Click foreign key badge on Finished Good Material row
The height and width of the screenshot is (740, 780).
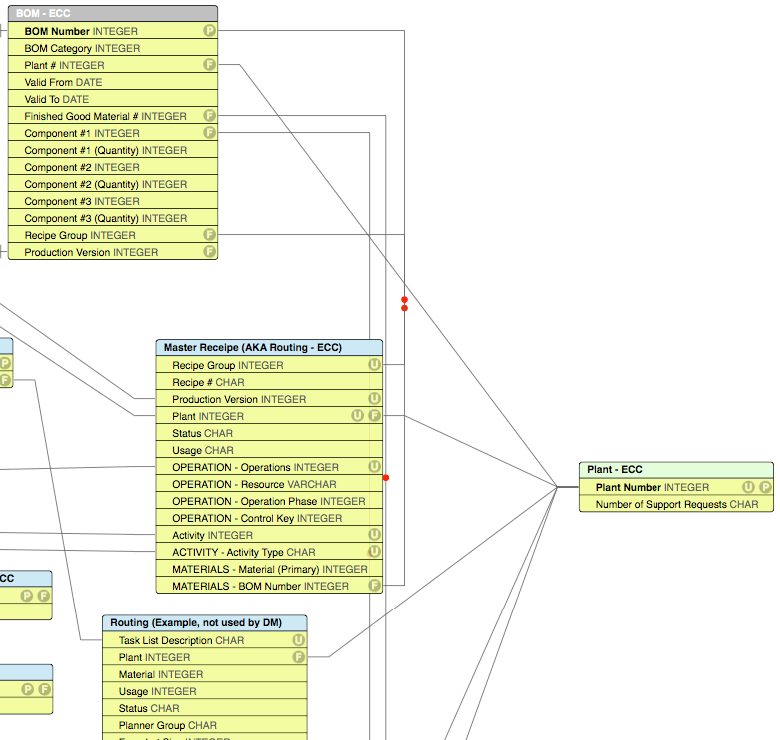209,116
